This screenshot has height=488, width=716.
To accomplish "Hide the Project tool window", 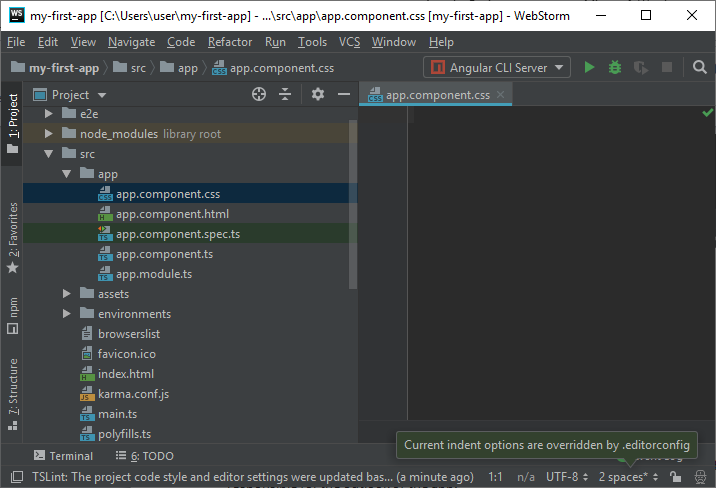I will click(344, 94).
